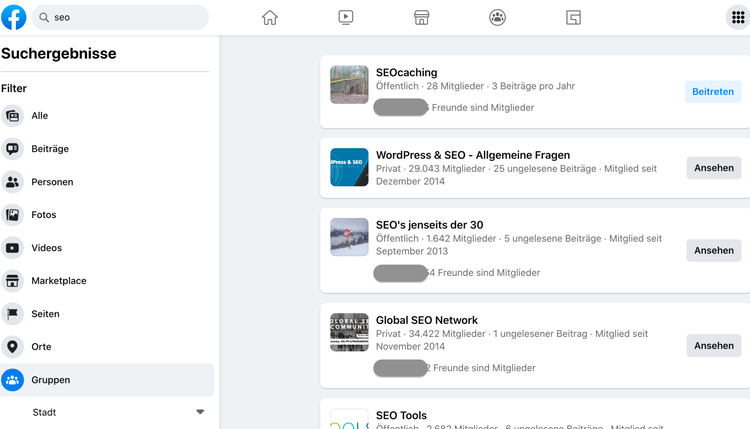Click the Beiträge speech bubble icon
This screenshot has height=429, width=750.
point(12,149)
